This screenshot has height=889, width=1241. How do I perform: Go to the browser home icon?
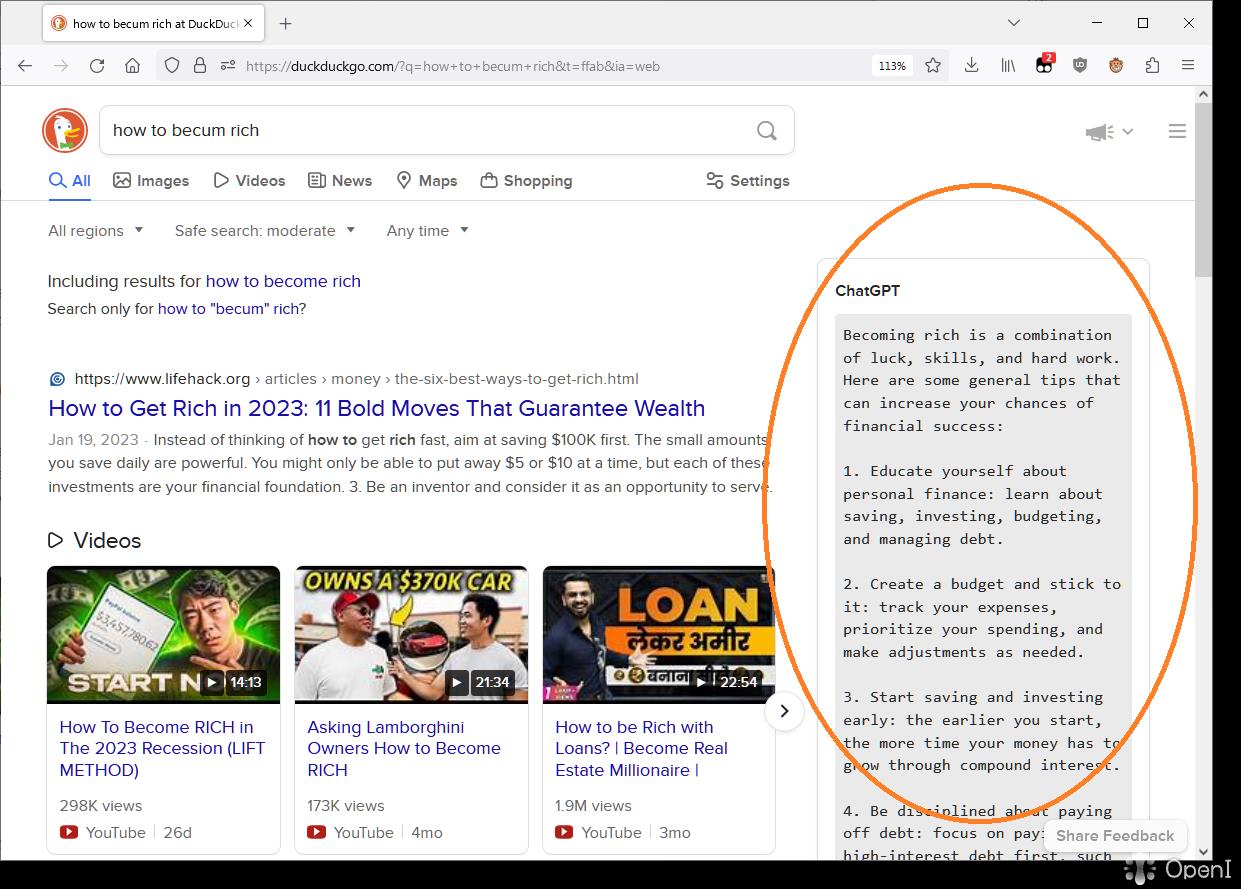tap(132, 66)
